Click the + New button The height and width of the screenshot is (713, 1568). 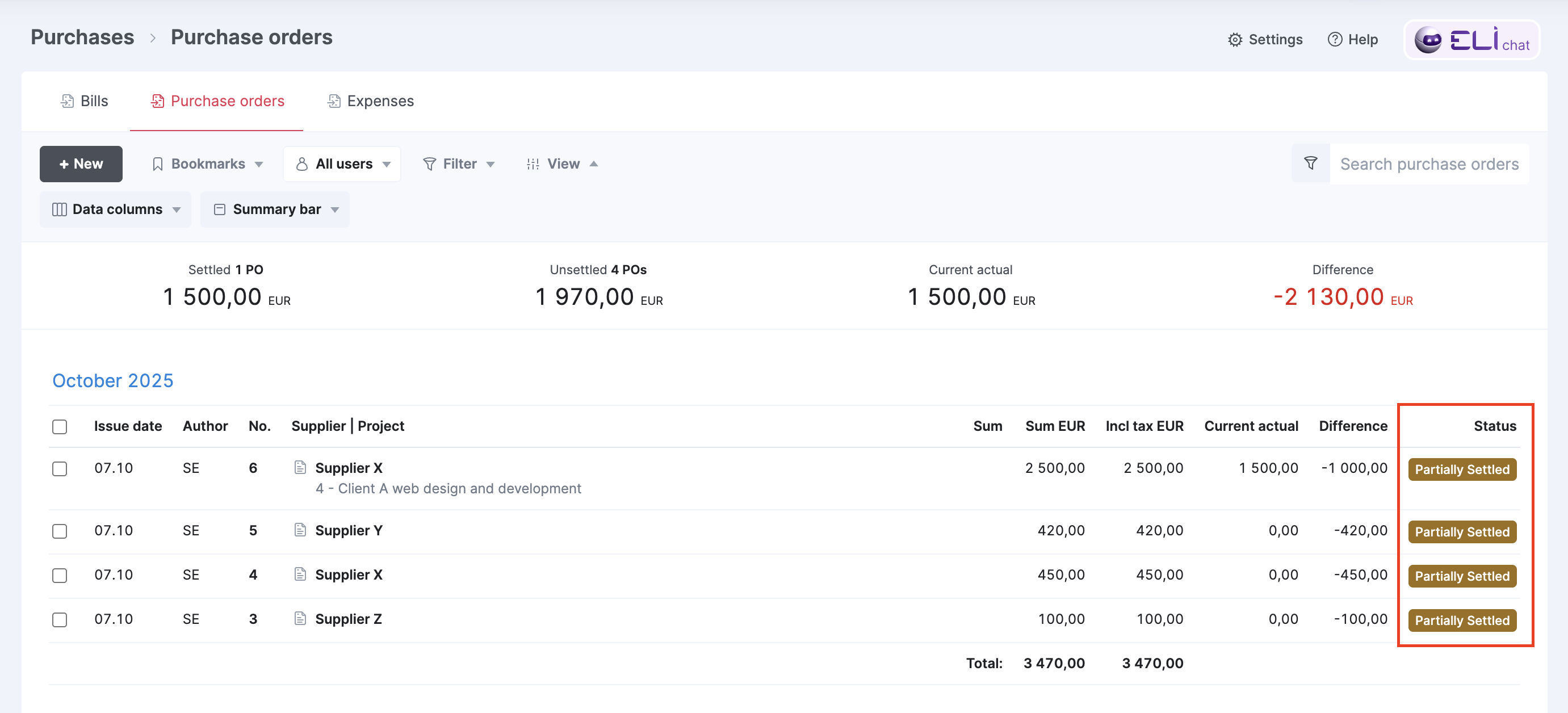click(x=81, y=164)
